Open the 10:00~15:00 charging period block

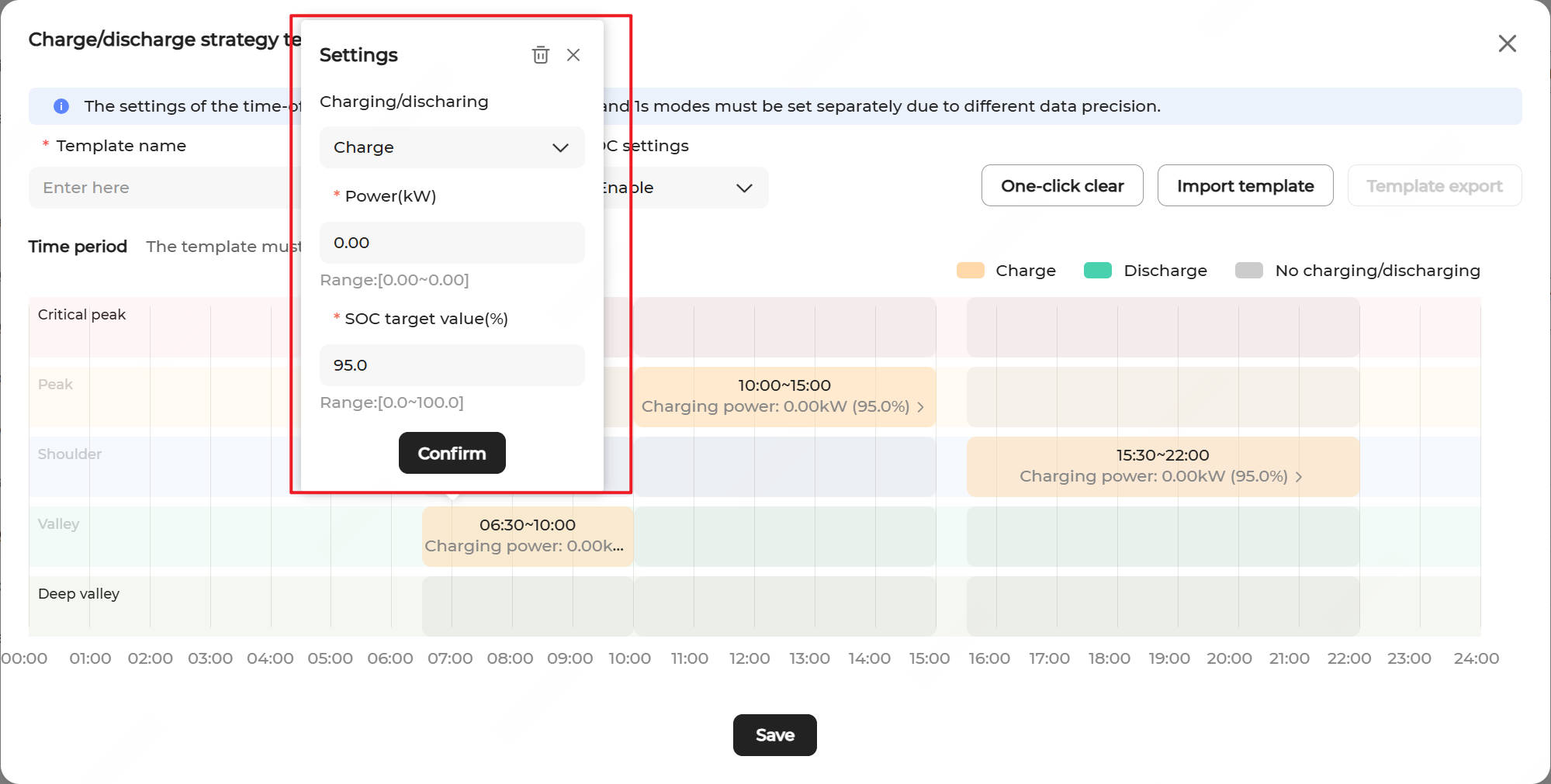tap(784, 396)
